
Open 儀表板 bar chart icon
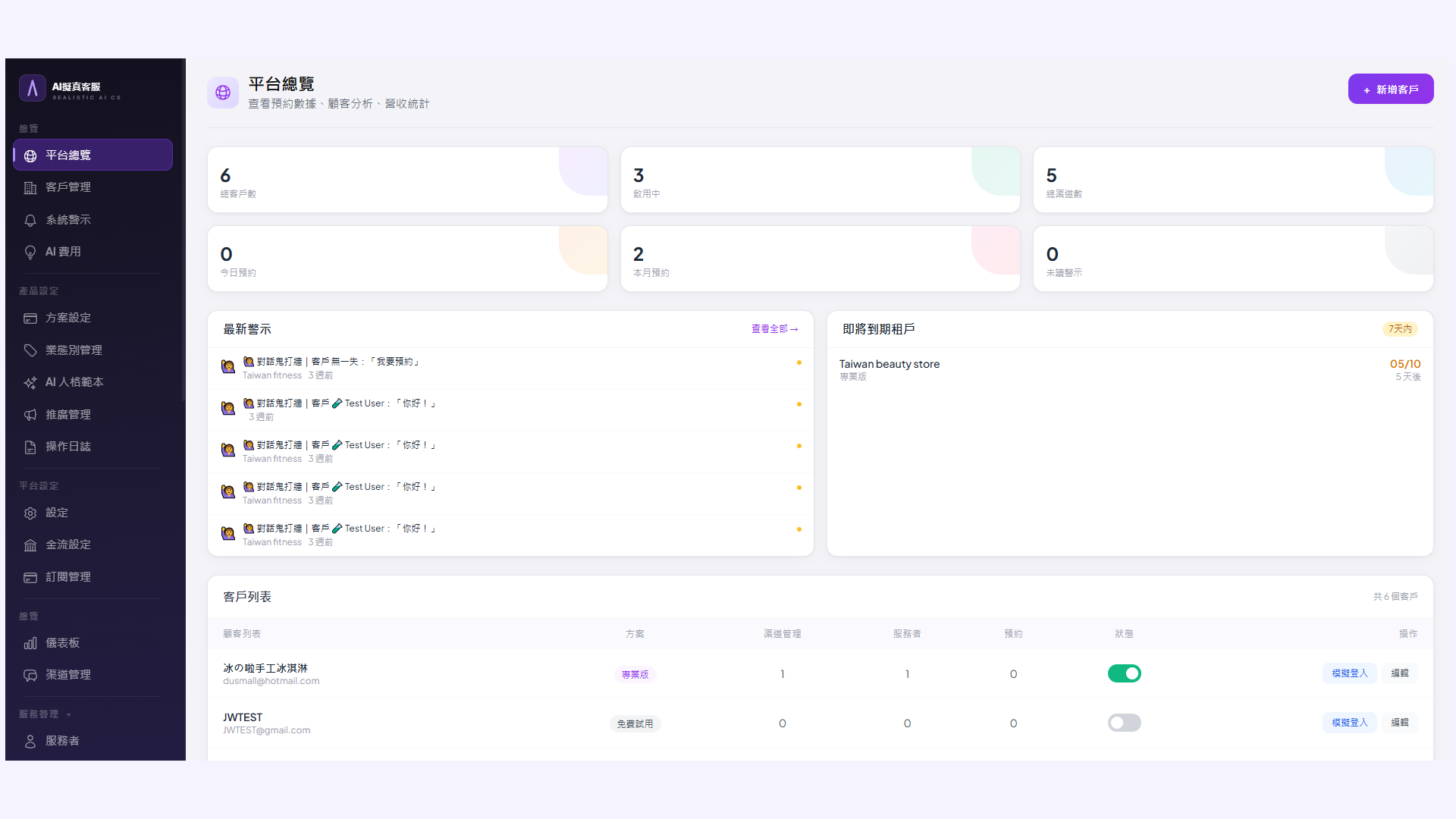[30, 643]
